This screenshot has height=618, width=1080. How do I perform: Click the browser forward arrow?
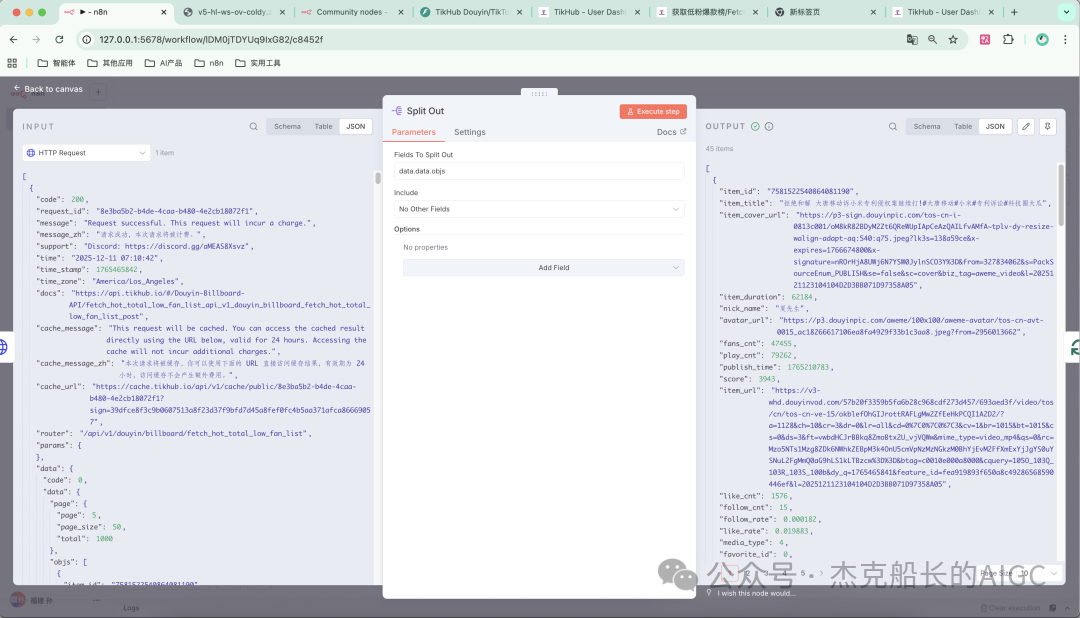coord(37,40)
